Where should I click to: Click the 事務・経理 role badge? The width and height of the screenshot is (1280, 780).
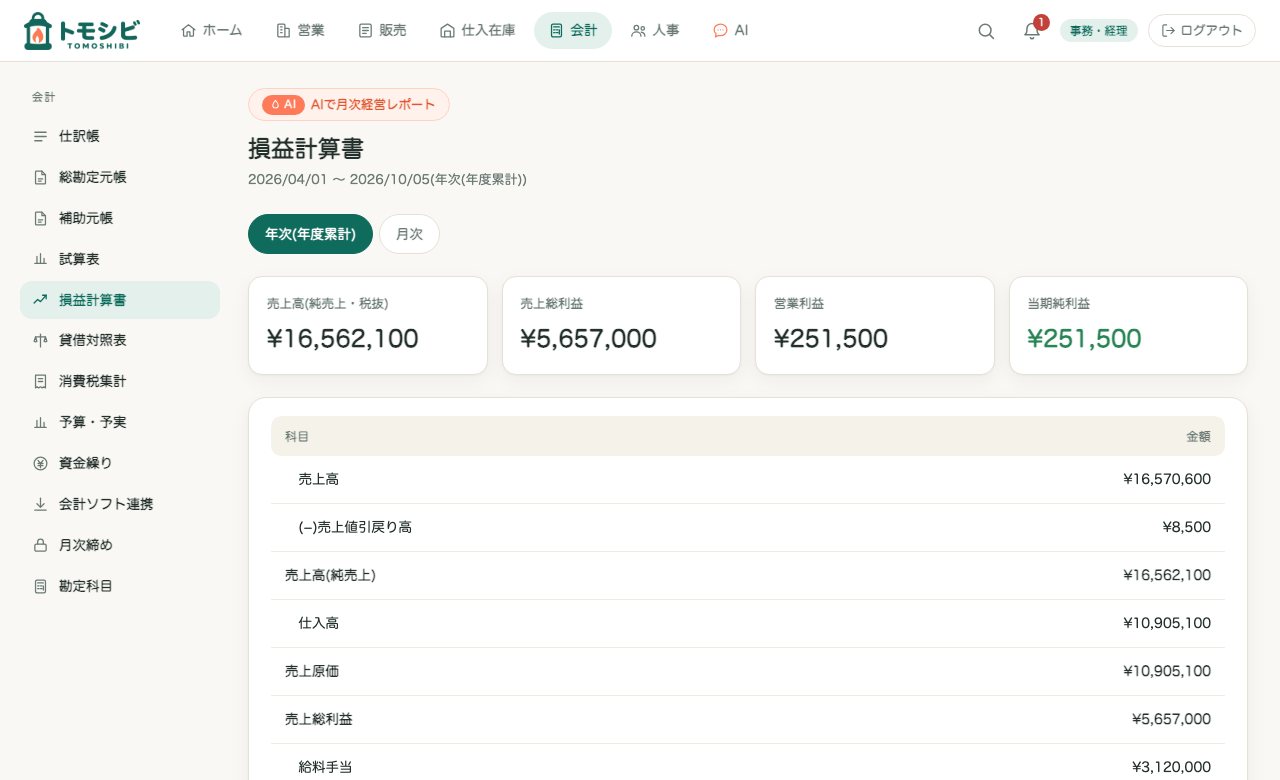pyautogui.click(x=1099, y=31)
